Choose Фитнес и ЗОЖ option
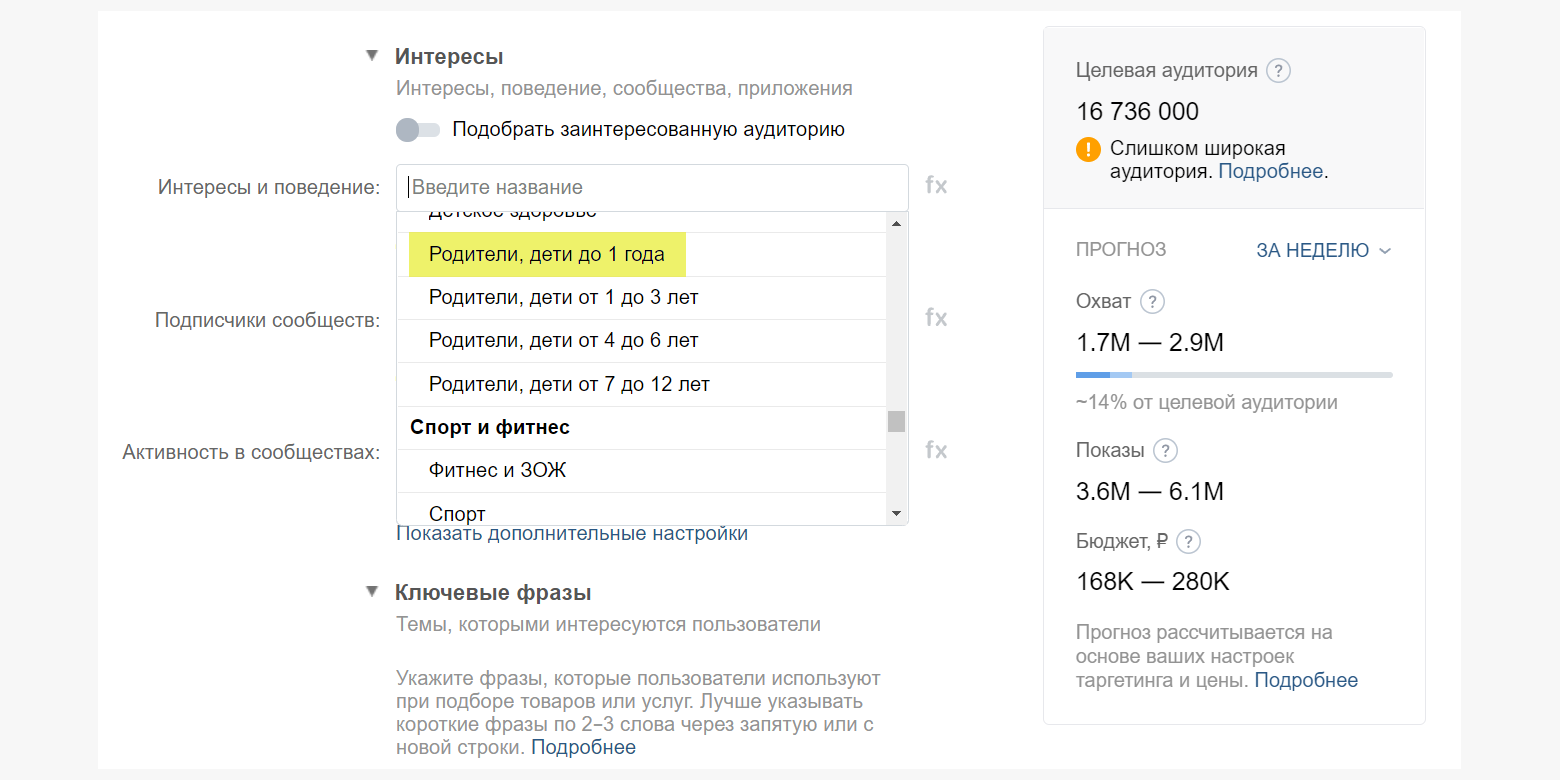Image resolution: width=1560 pixels, height=780 pixels. click(497, 470)
